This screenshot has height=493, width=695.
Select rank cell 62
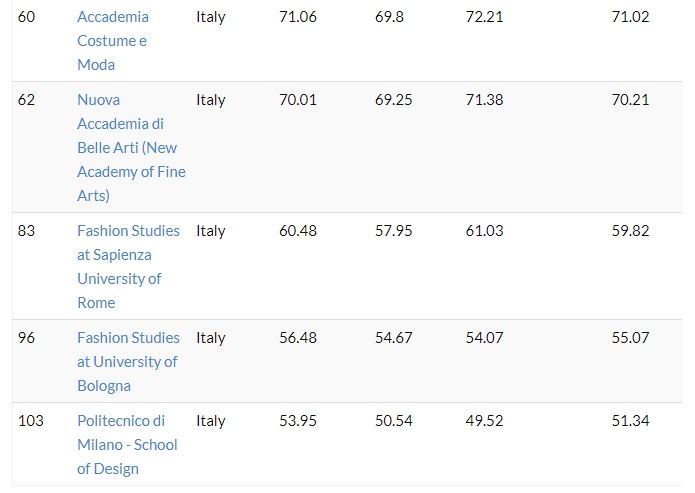[26, 100]
